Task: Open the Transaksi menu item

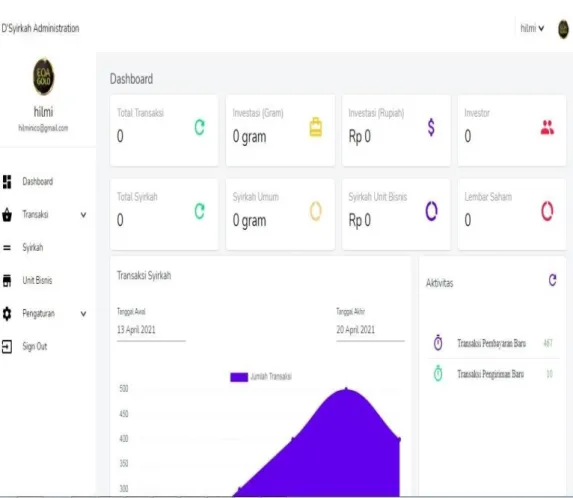Action: pyautogui.click(x=35, y=214)
